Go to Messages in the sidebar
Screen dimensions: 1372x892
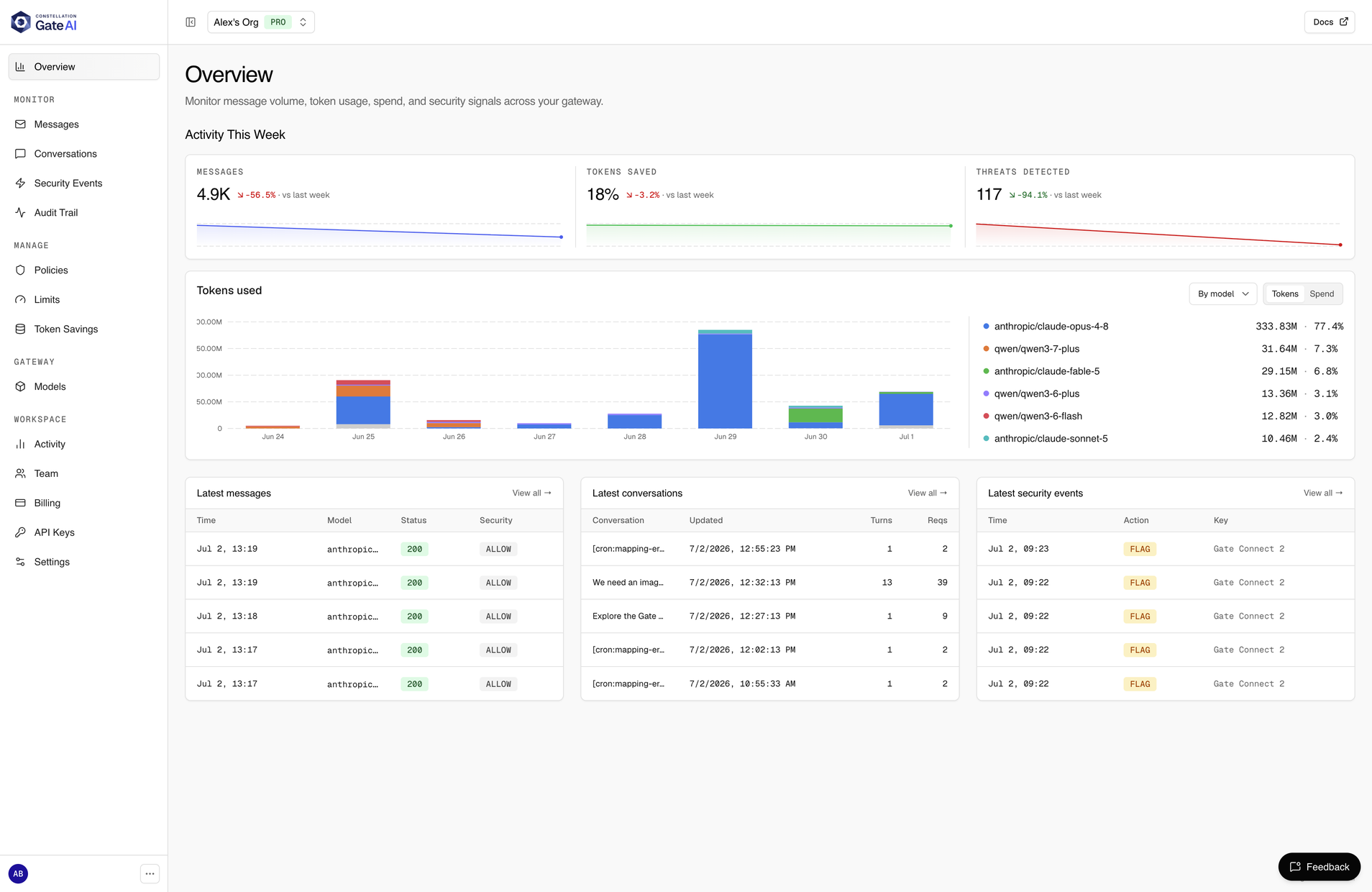click(84, 124)
